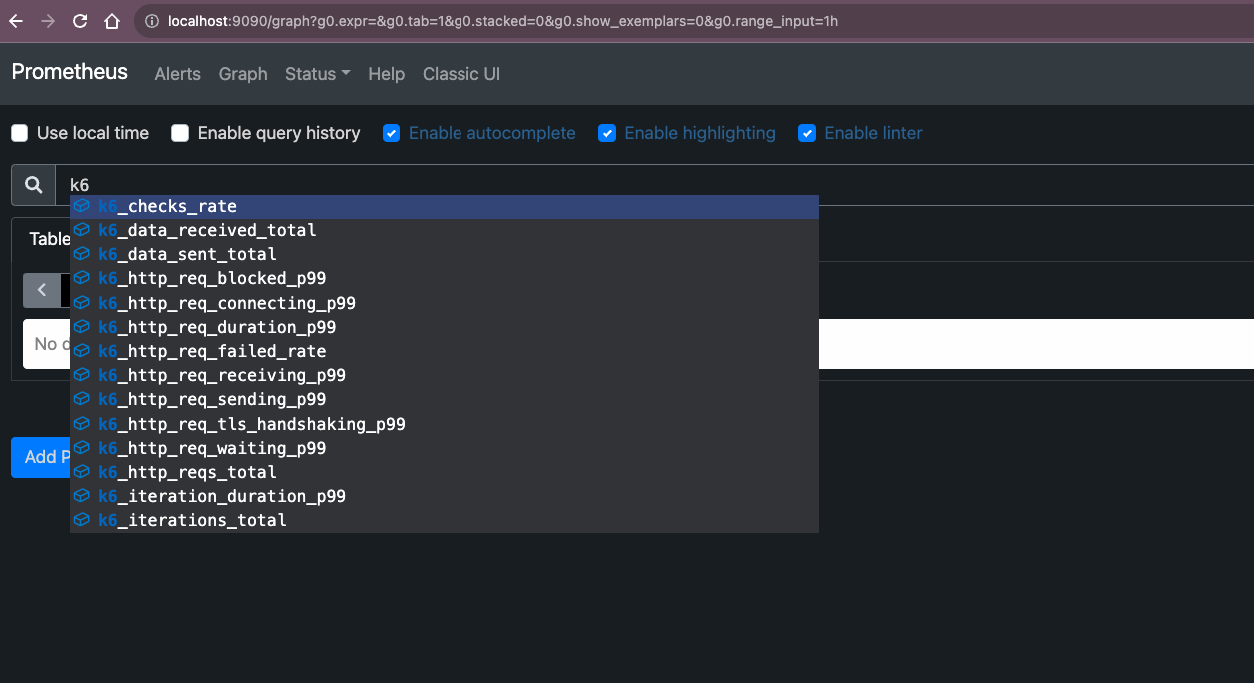Viewport: 1254px width, 683px height.
Task: Click the Prometheus brand link
Action: 70,72
